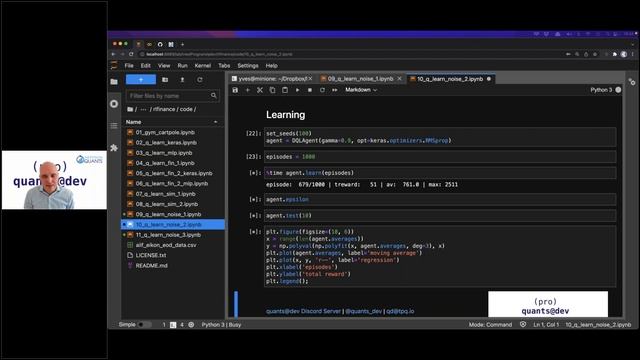Open the Table of Contents sidebar icon
Viewport: 640px width, 360px height.
[x=114, y=126]
